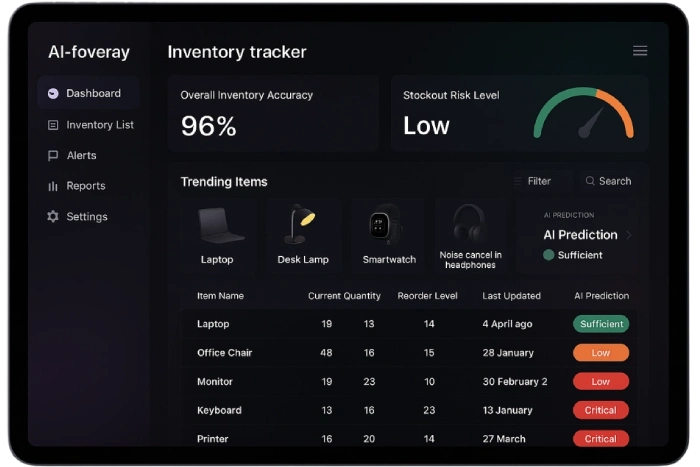Click the '28 January' date cell

(x=508, y=353)
